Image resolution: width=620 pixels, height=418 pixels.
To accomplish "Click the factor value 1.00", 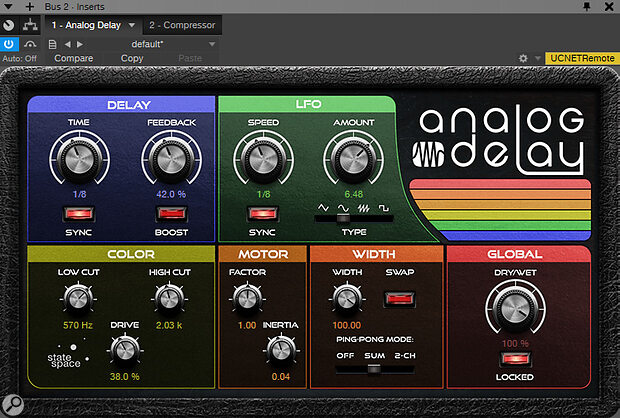I will [x=247, y=325].
